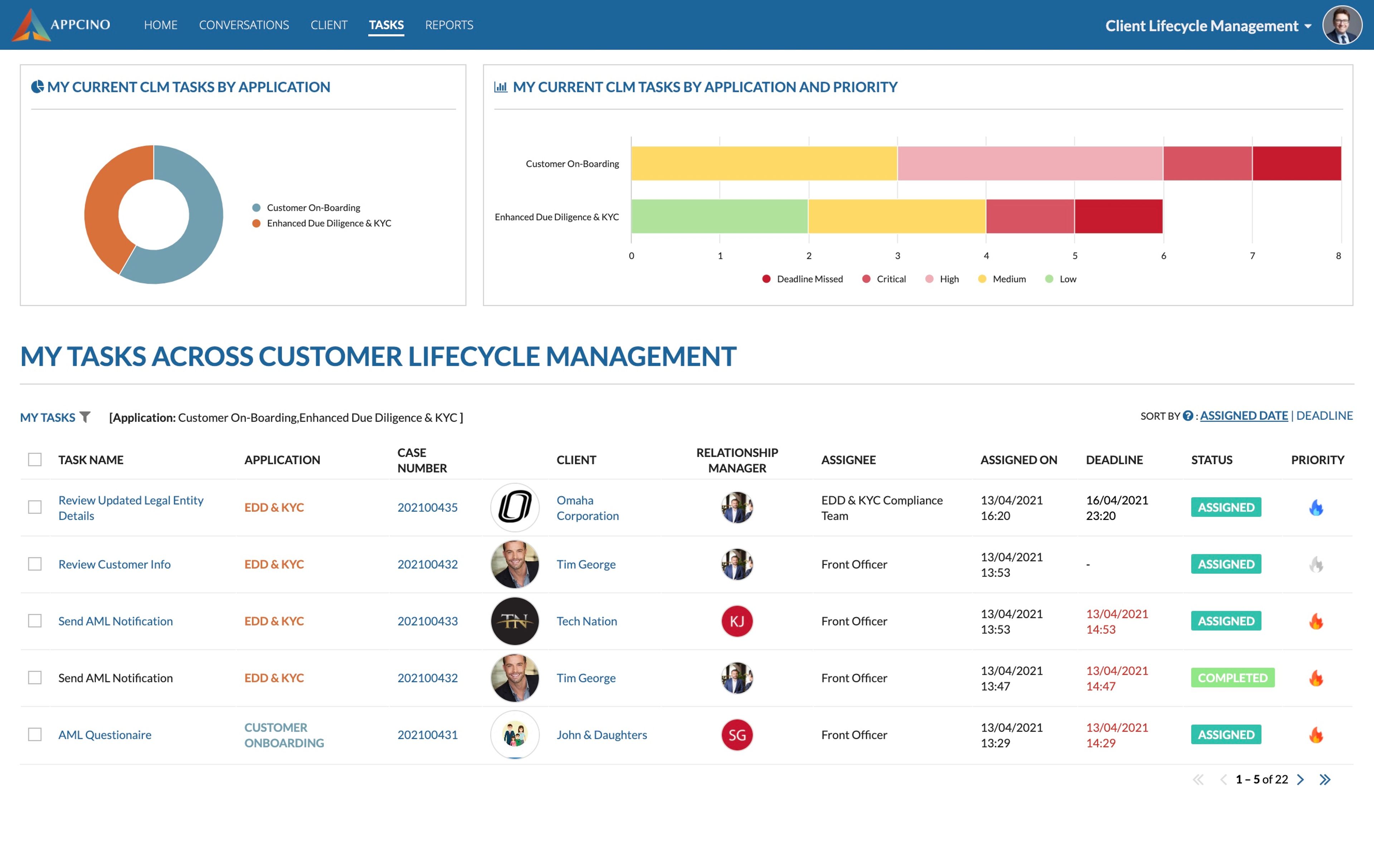Image resolution: width=1374 pixels, height=868 pixels.
Task: Click the Appcino logo
Action: coord(61,25)
